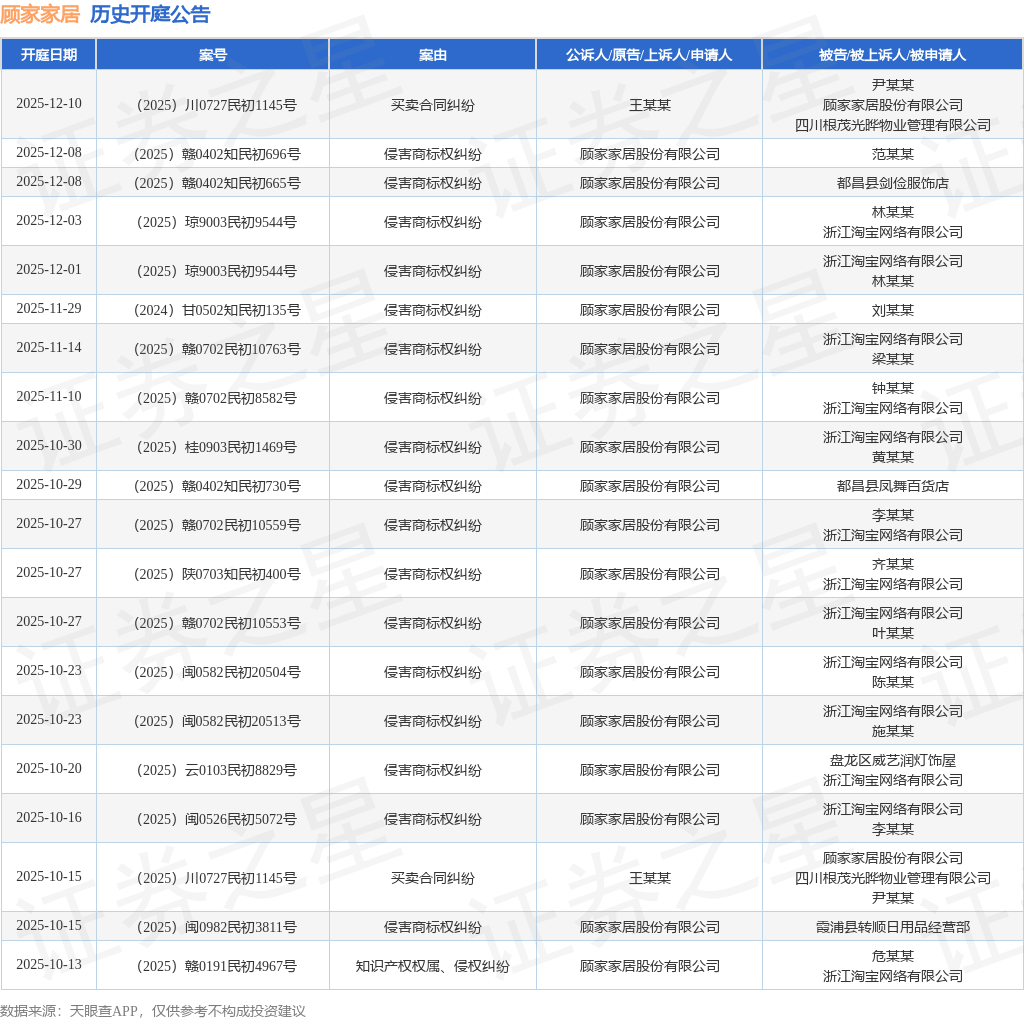The image size is (1024, 1020).
Task: Select the 公诉人/原告/上诉人/申请人 column header
Action: point(649,55)
